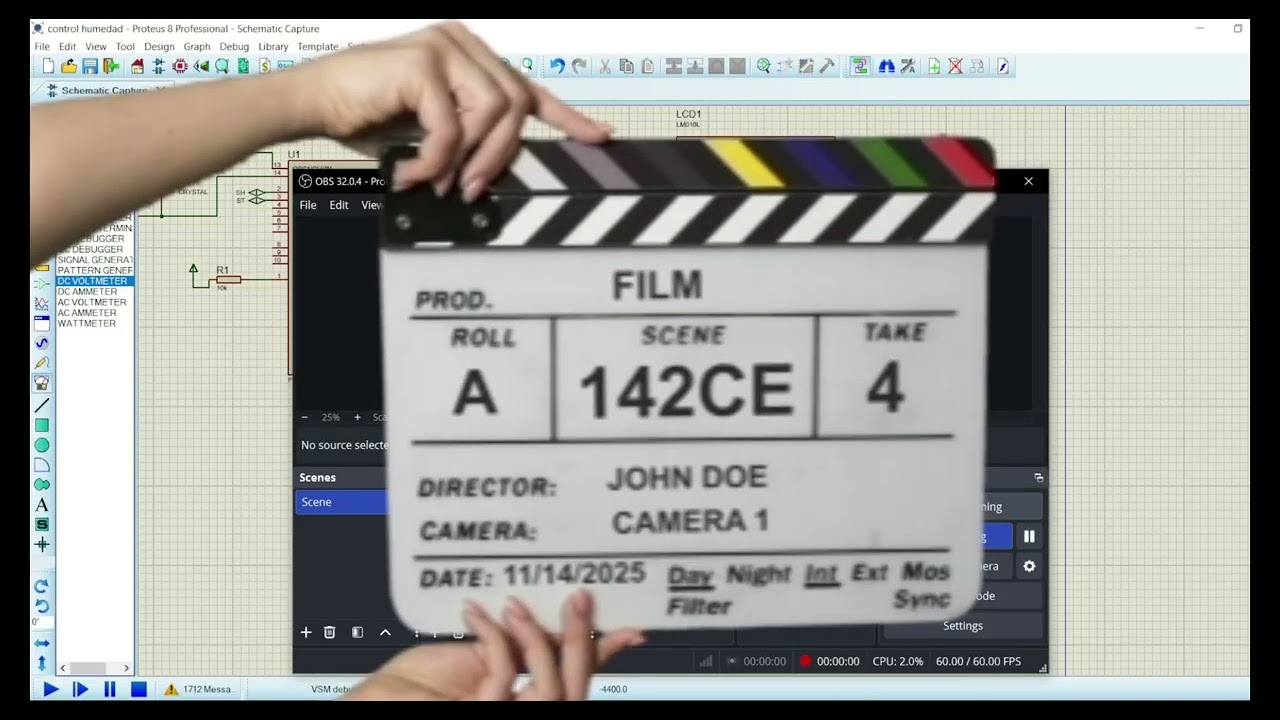Image resolution: width=1280 pixels, height=720 pixels.
Task: Flip vertically with the Y-mirror icon
Action: [42, 662]
